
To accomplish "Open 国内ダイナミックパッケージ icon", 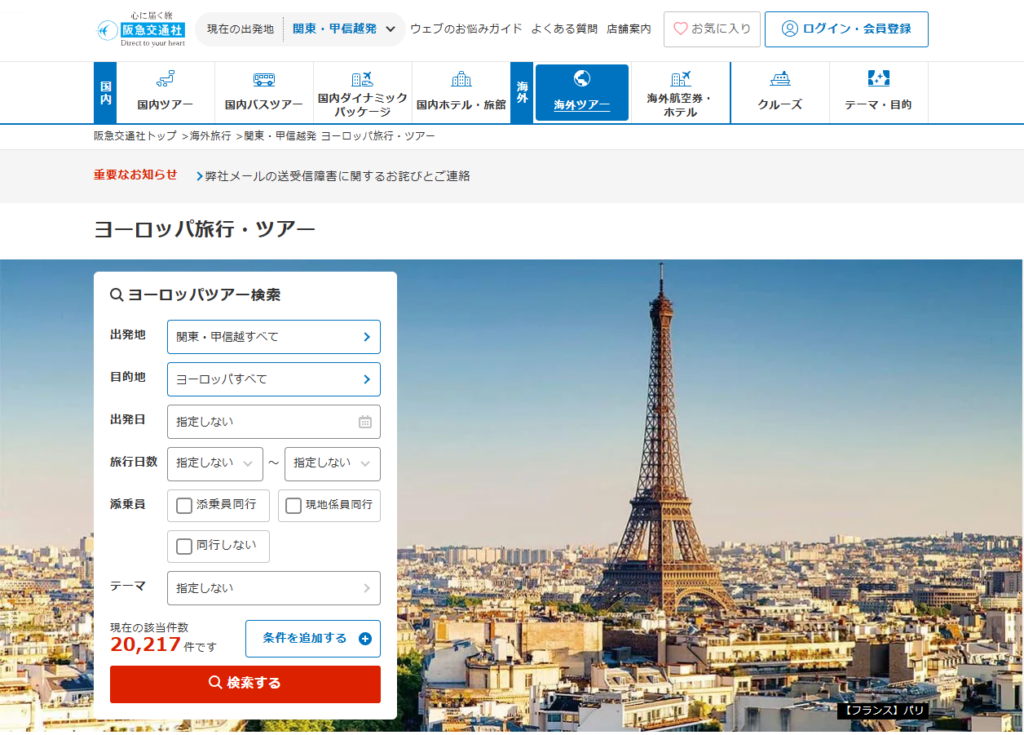I will pos(362,78).
